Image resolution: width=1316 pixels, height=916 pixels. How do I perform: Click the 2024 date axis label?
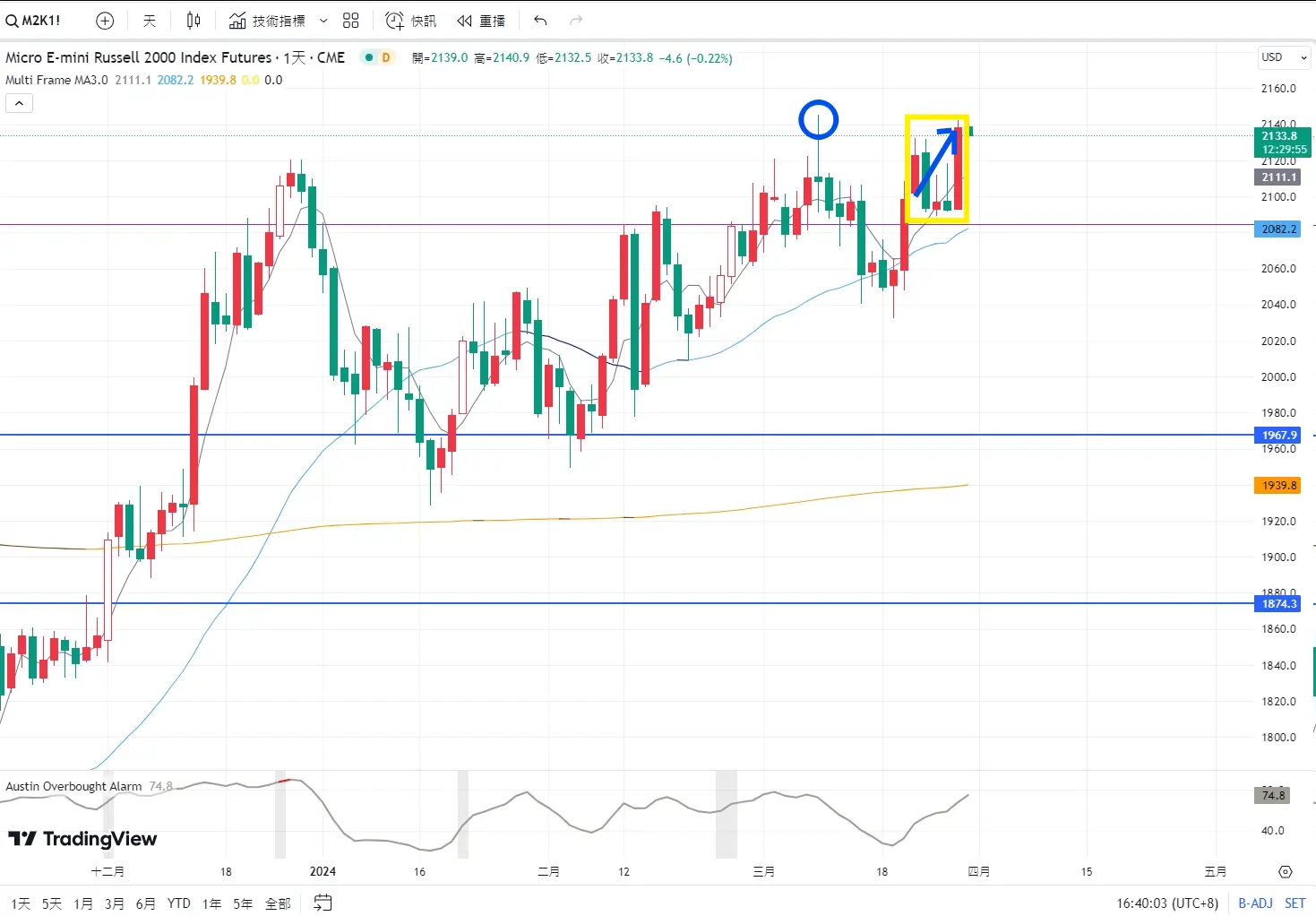point(323,872)
